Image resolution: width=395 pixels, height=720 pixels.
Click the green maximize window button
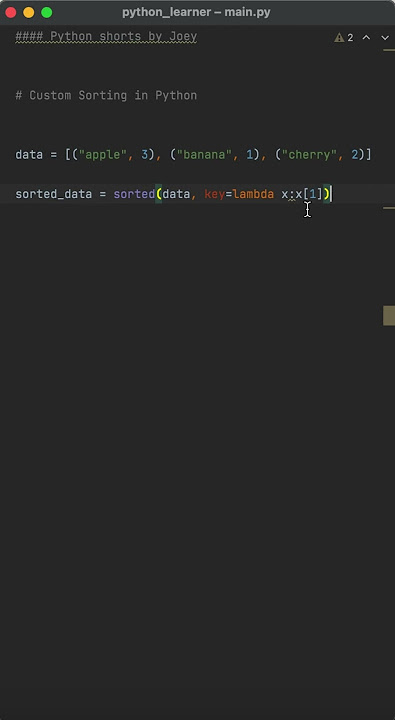(x=46, y=12)
